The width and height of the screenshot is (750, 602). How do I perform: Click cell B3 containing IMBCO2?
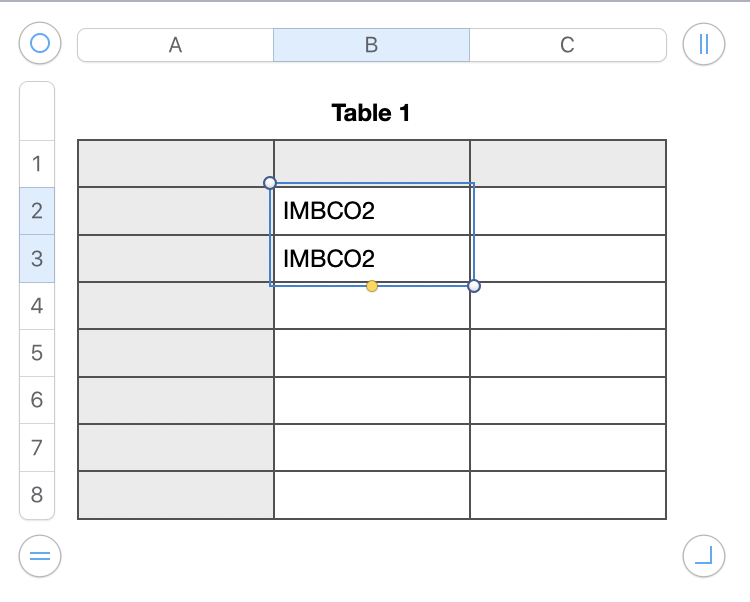pyautogui.click(x=371, y=259)
